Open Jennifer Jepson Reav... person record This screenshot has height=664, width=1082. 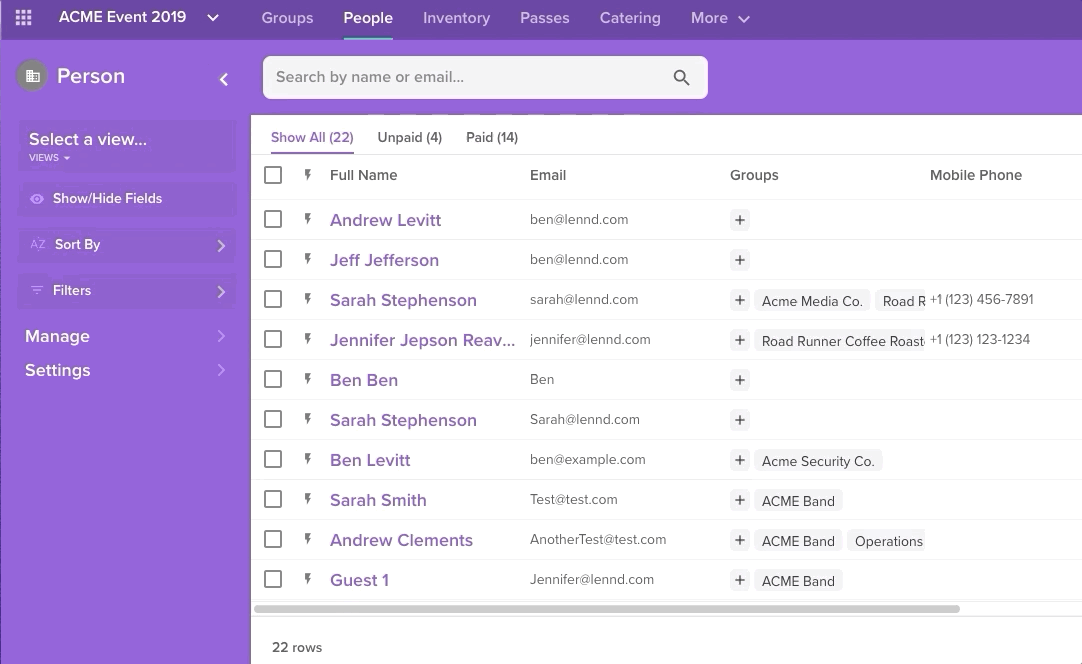click(x=422, y=340)
